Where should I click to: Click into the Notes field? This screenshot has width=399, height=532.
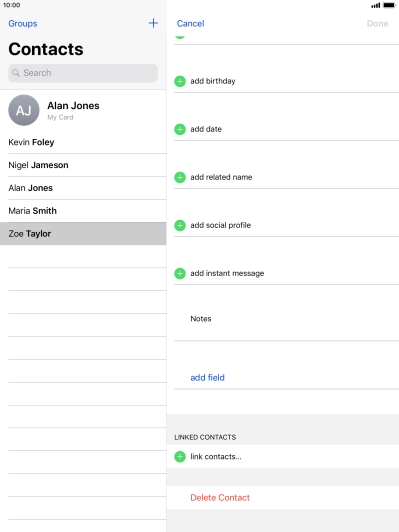pos(286,319)
